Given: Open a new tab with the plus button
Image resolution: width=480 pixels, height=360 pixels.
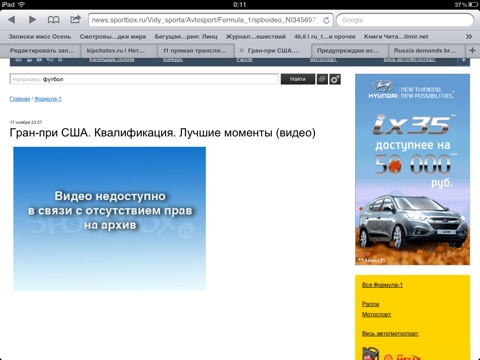Looking at the screenshot, I should click(472, 50).
